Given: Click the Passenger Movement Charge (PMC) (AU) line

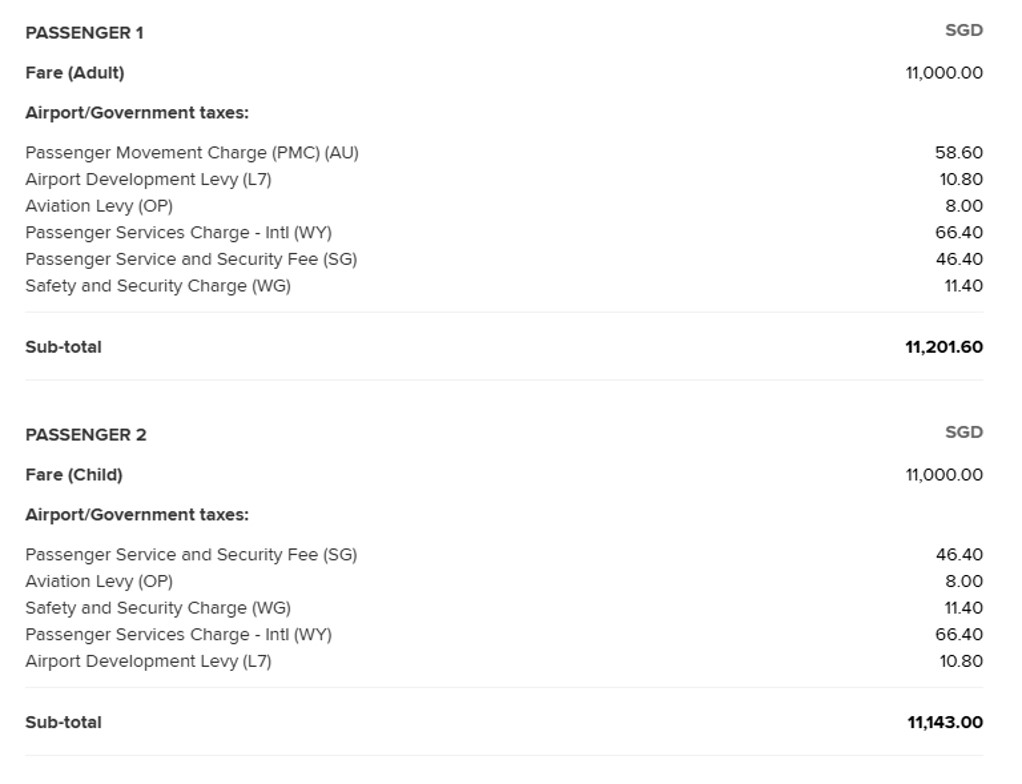Looking at the screenshot, I should (191, 153).
